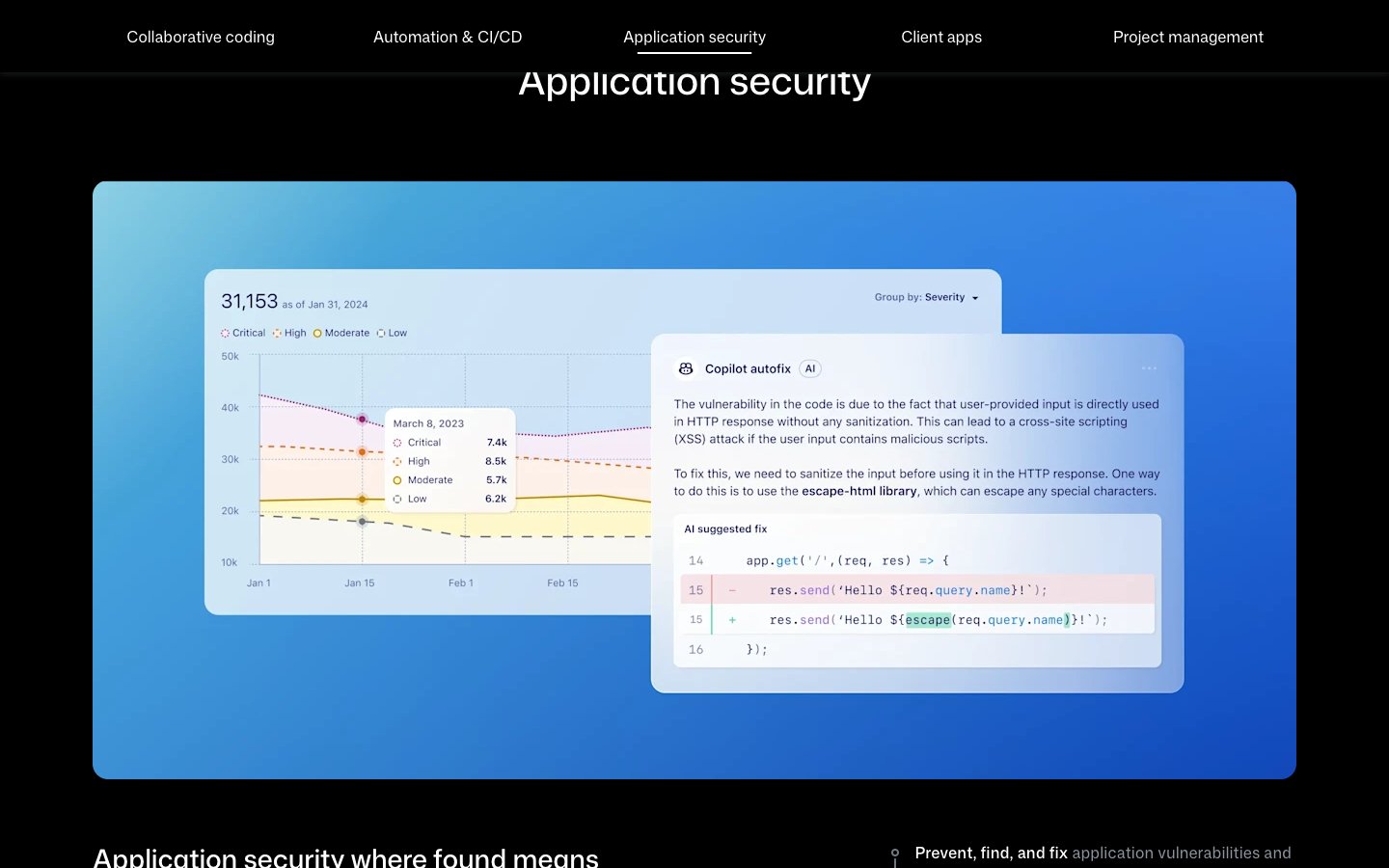The width and height of the screenshot is (1389, 868).
Task: Click the Critical data point on the chart
Action: point(363,420)
